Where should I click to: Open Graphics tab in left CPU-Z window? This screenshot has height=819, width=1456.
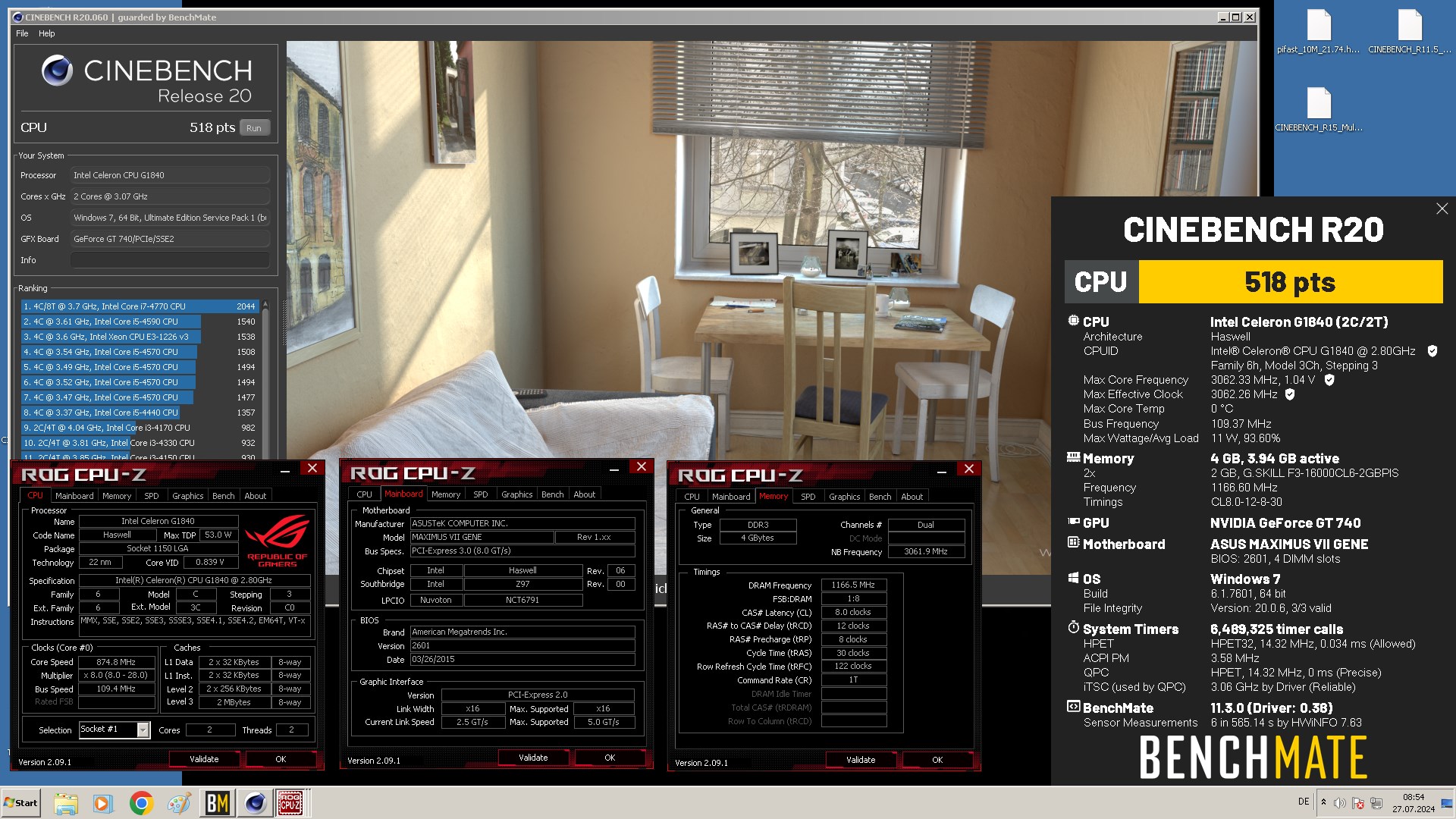pos(187,496)
